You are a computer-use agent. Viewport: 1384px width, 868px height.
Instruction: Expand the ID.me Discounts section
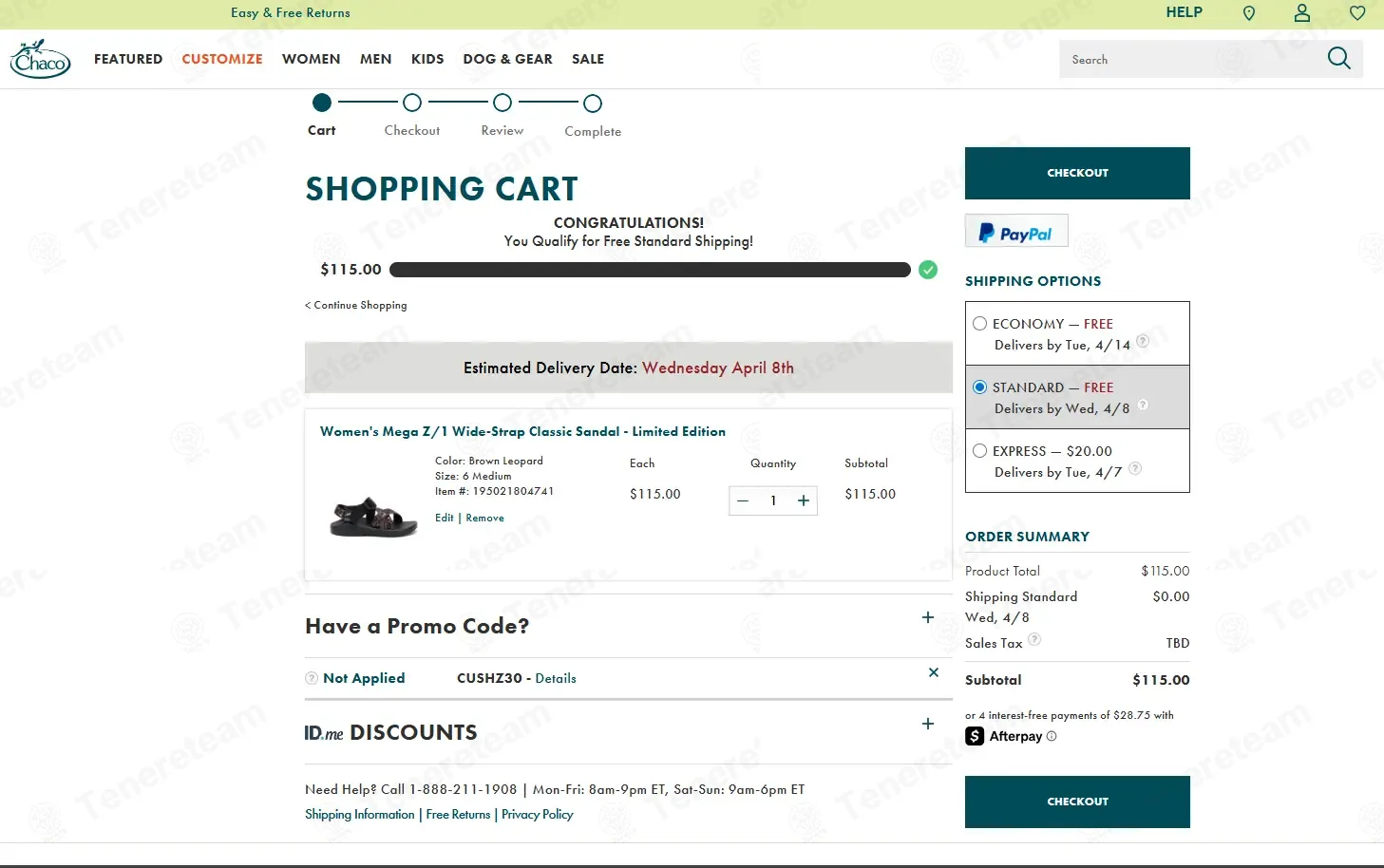(928, 724)
